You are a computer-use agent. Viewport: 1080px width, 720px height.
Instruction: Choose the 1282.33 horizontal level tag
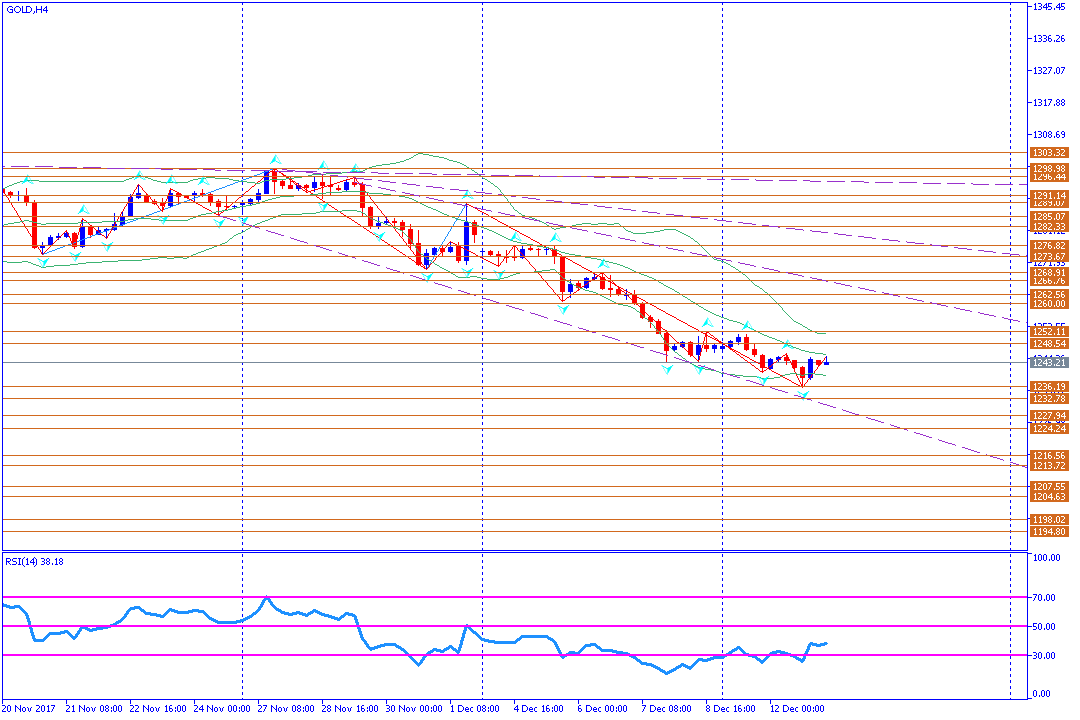[1049, 227]
